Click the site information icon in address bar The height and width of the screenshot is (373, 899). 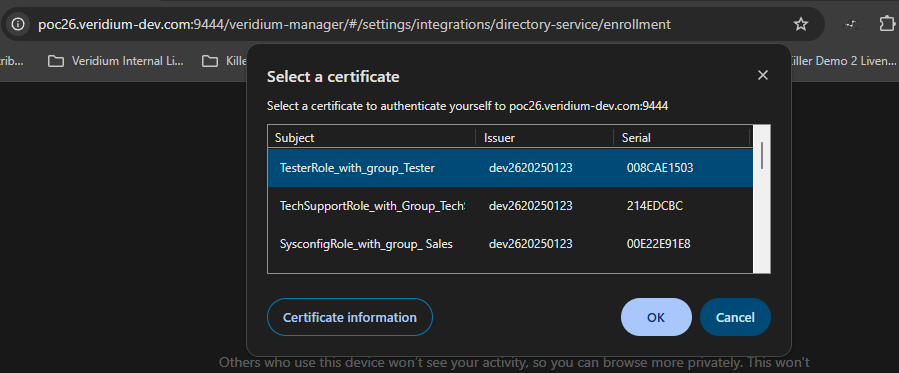18,24
